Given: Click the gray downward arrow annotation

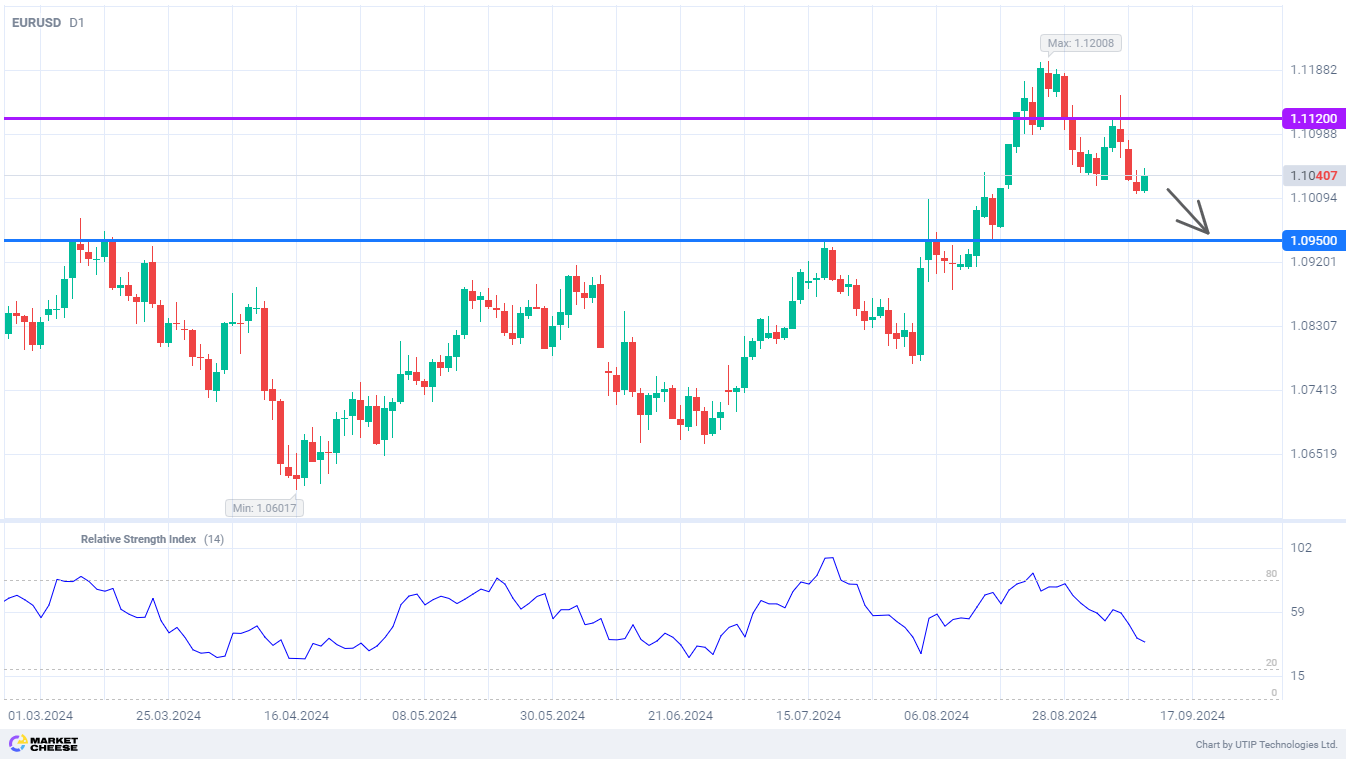Looking at the screenshot, I should coord(1190,212).
